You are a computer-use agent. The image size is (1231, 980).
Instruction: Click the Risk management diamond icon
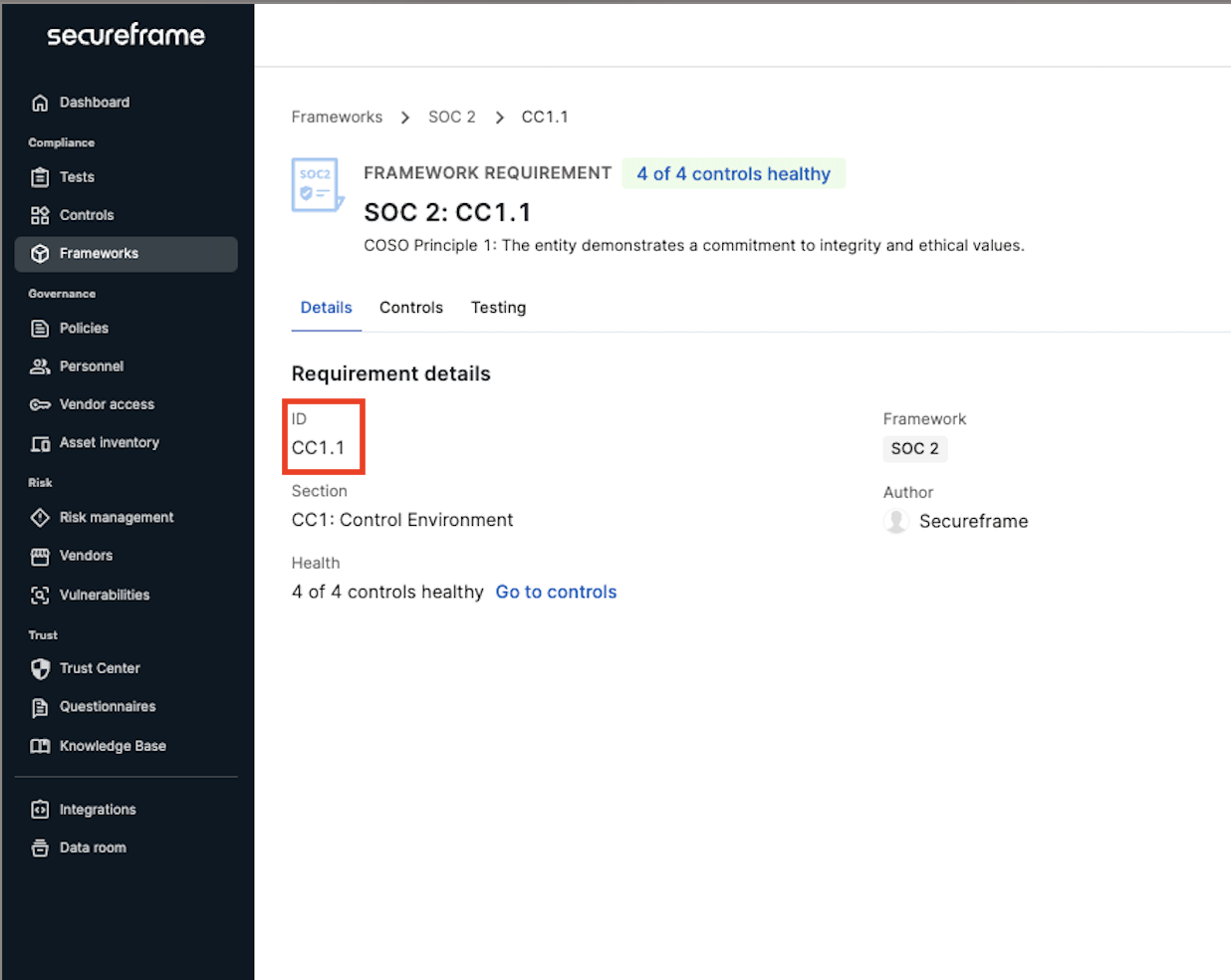[x=40, y=518]
